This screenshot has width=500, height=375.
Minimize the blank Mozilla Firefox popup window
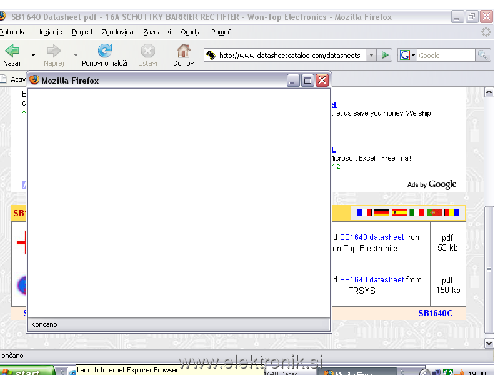pyautogui.click(x=293, y=80)
